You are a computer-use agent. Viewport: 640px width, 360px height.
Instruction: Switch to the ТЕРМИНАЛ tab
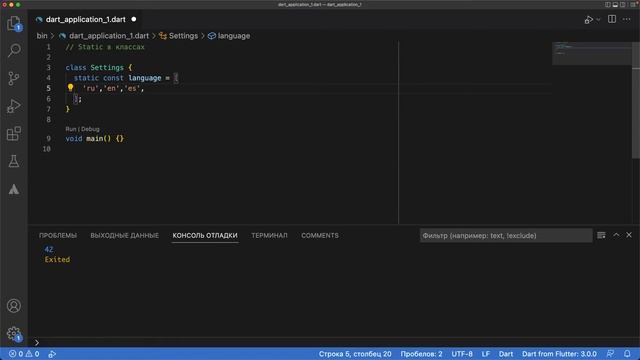coord(269,236)
